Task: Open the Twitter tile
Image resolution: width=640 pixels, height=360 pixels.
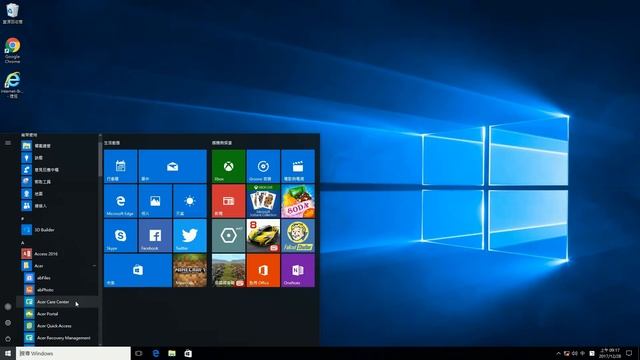Action: point(190,236)
